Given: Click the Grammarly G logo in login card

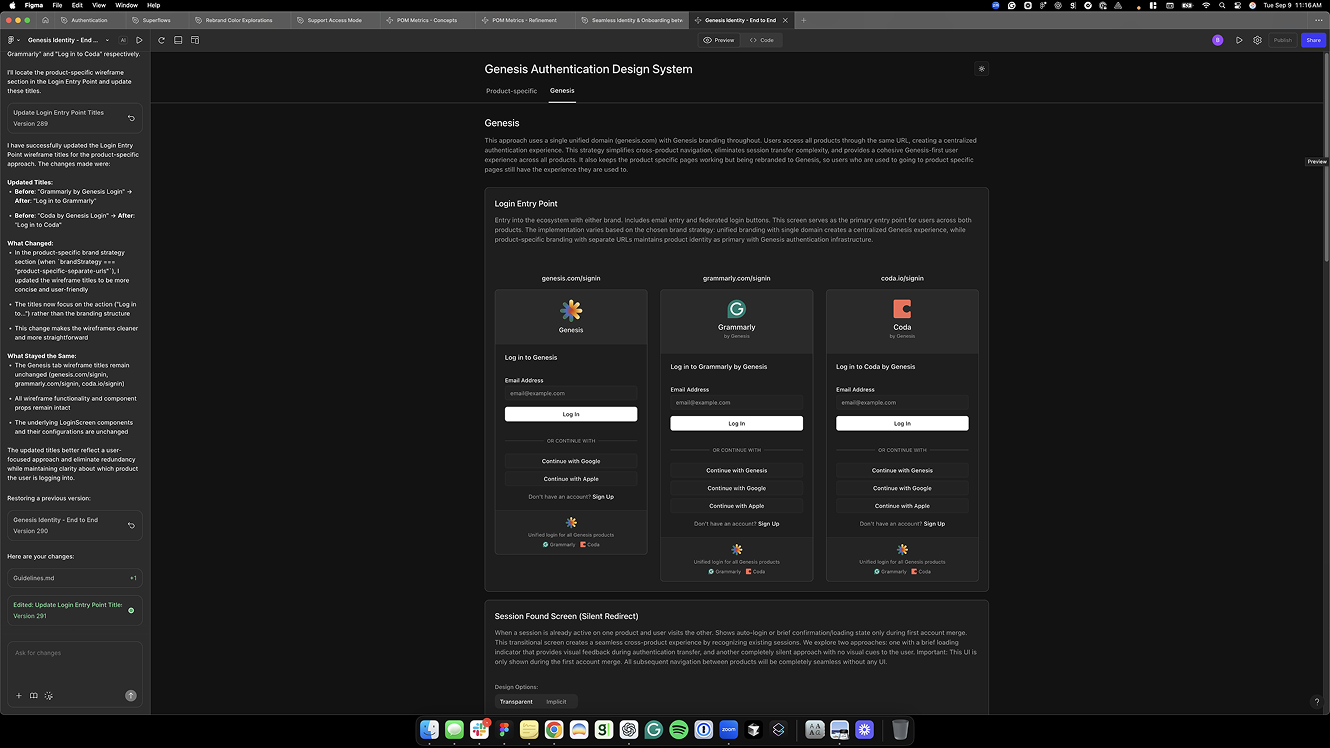Looking at the screenshot, I should click(737, 309).
